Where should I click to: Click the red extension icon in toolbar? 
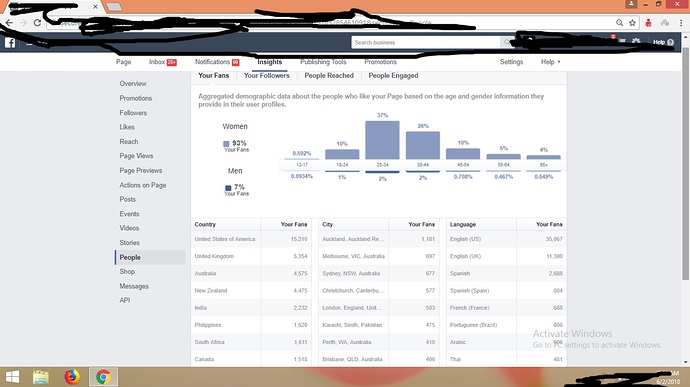[x=648, y=23]
